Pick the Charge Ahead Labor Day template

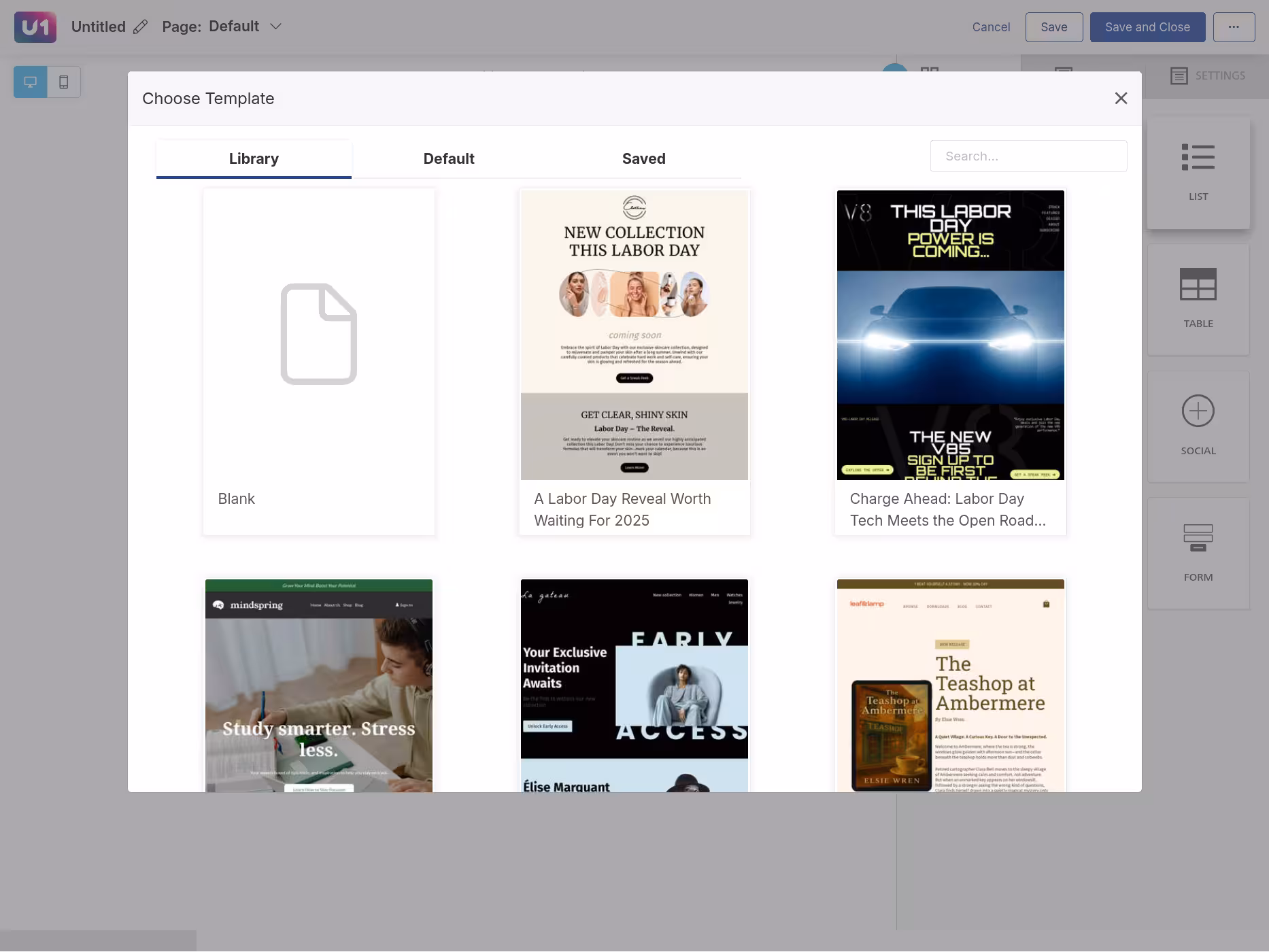[x=950, y=361]
